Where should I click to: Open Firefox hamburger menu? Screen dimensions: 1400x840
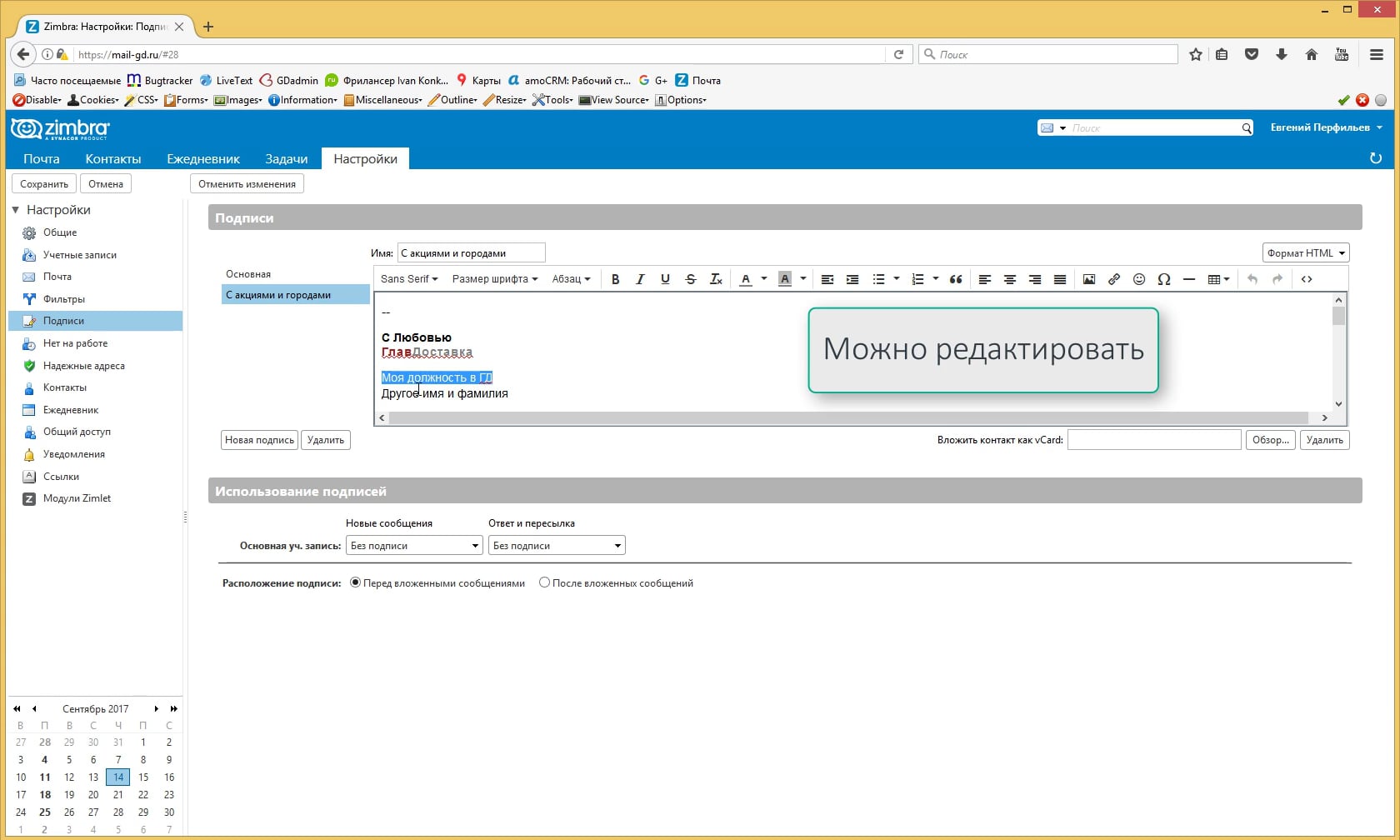pos(1377,54)
